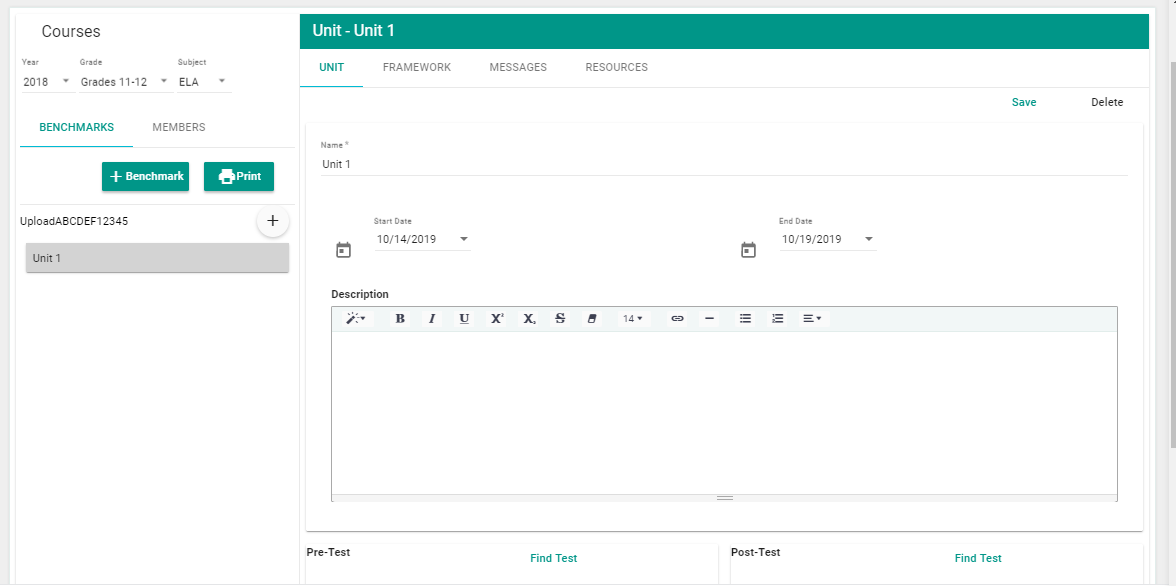Click the add Benchmark button
This screenshot has width=1176, height=586.
pyautogui.click(x=146, y=176)
